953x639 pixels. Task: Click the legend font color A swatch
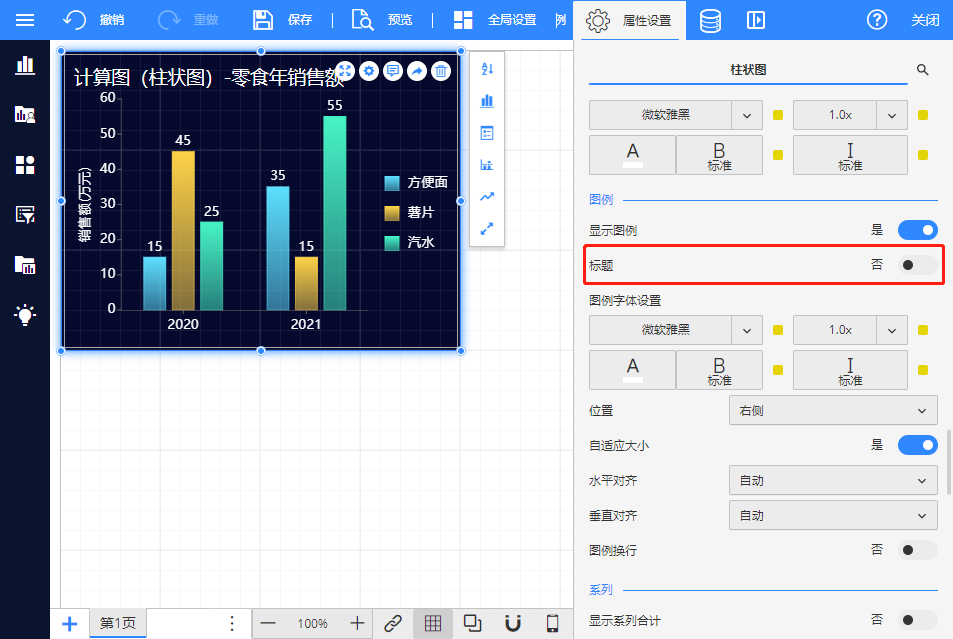632,369
